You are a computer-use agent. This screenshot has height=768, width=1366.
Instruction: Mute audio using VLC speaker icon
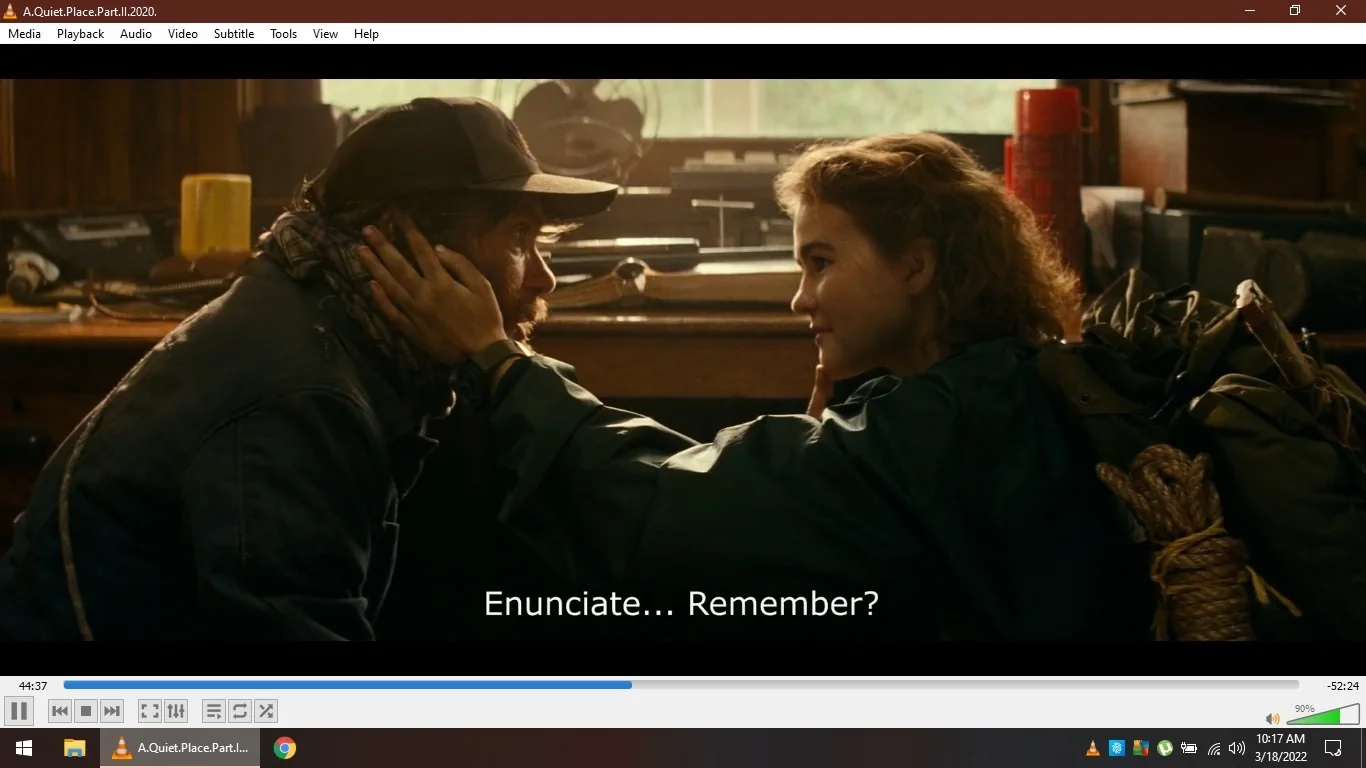coord(1273,718)
